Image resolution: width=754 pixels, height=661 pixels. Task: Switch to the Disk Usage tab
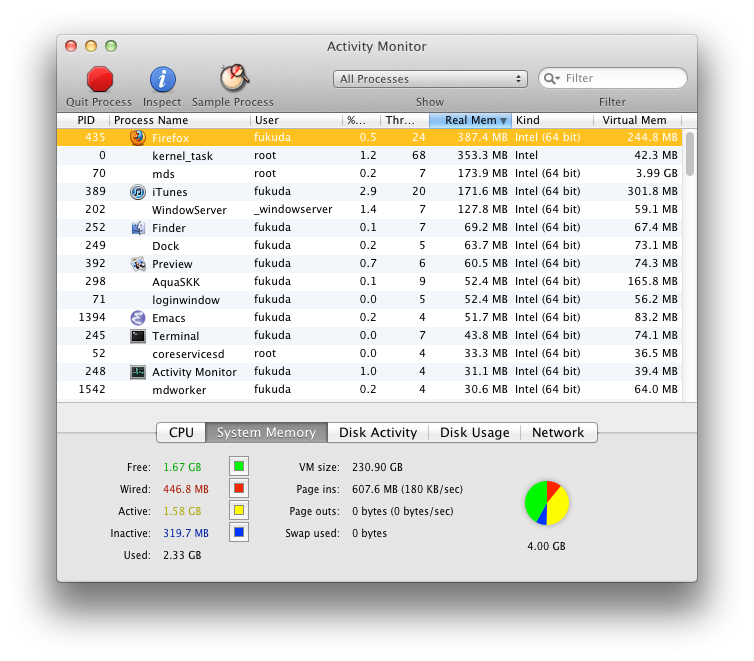click(475, 432)
